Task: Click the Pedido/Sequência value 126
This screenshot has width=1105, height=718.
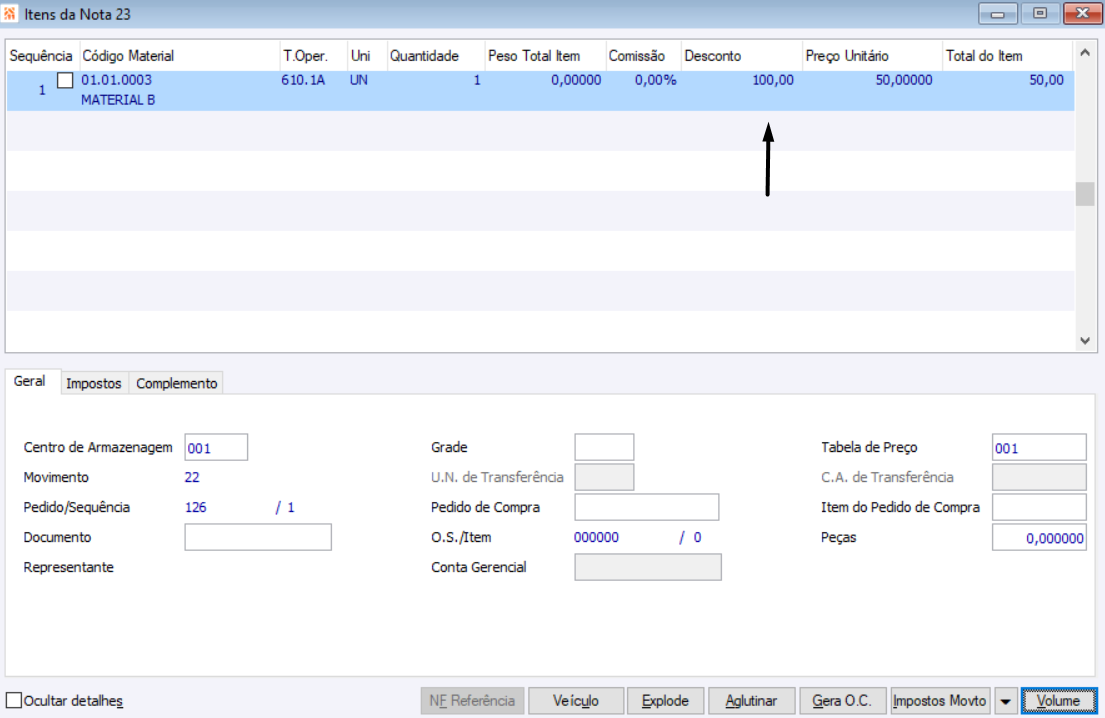Action: pos(195,507)
